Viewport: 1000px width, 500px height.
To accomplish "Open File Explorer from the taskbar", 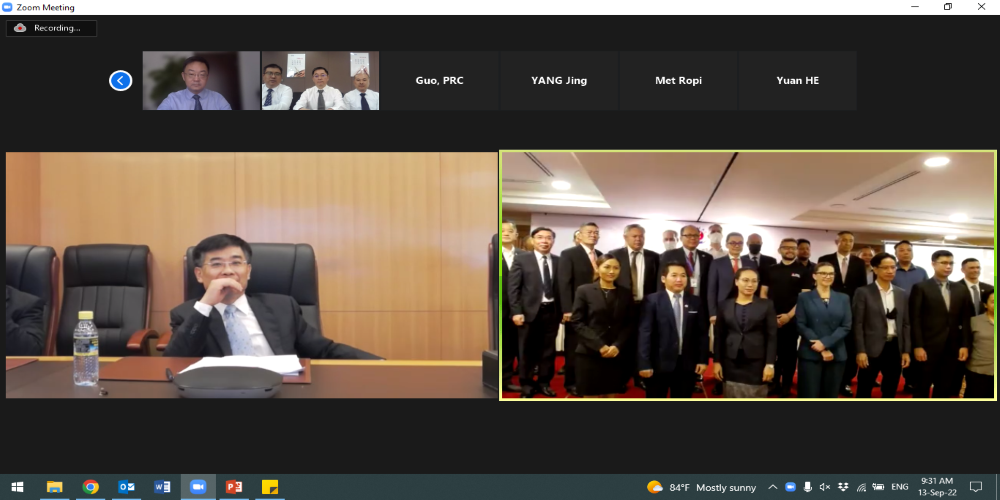I will pyautogui.click(x=54, y=487).
